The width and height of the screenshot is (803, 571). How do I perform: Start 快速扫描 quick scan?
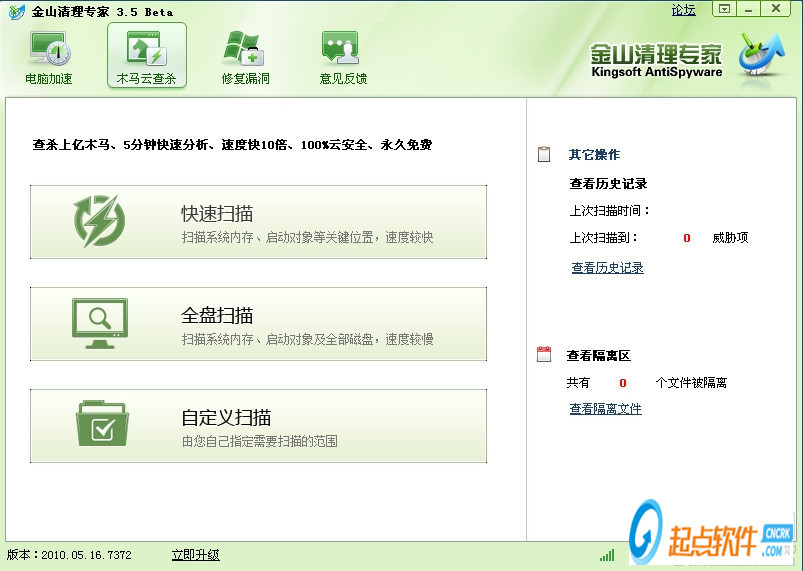(259, 222)
